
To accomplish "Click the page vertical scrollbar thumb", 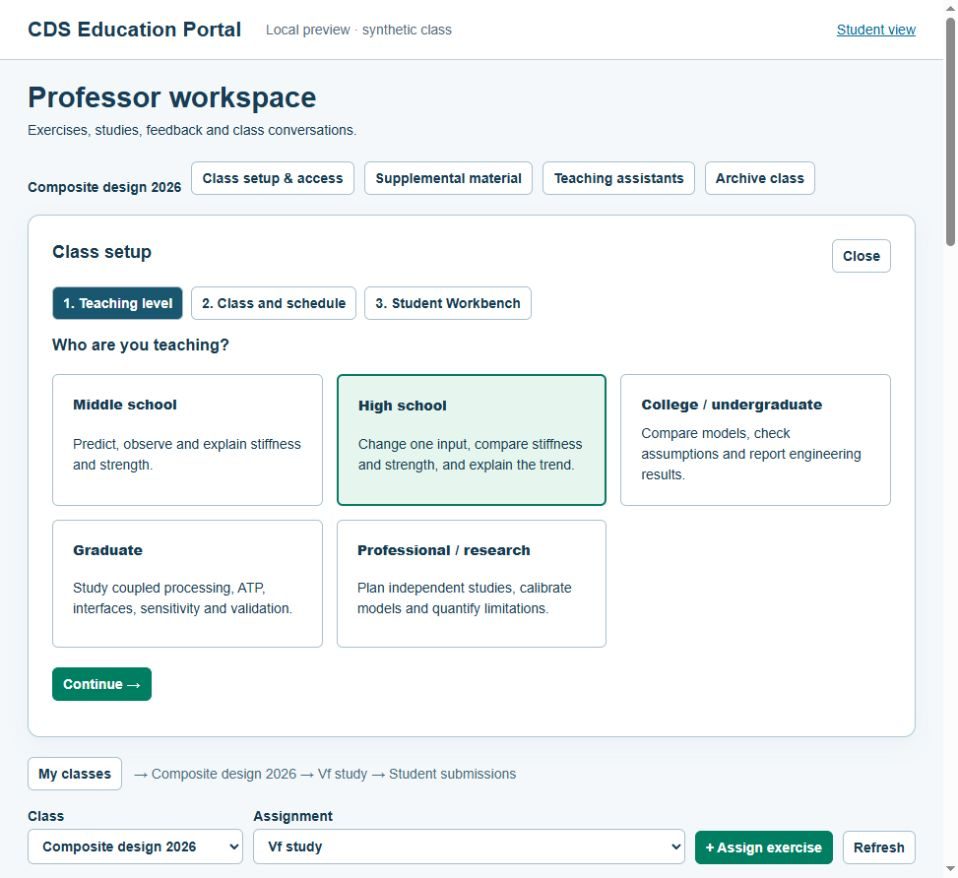I will pyautogui.click(x=951, y=131).
